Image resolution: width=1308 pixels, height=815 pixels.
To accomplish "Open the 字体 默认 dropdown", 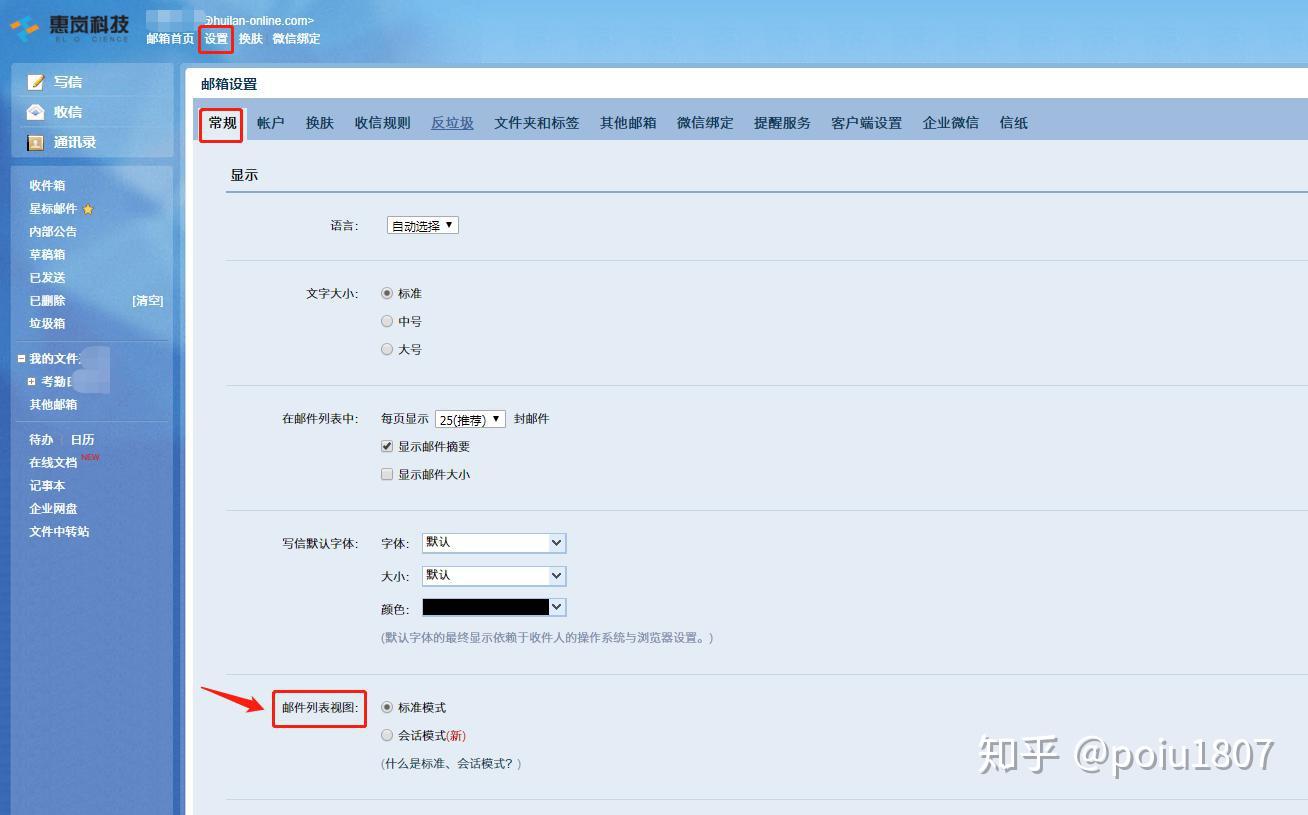I will pyautogui.click(x=494, y=543).
